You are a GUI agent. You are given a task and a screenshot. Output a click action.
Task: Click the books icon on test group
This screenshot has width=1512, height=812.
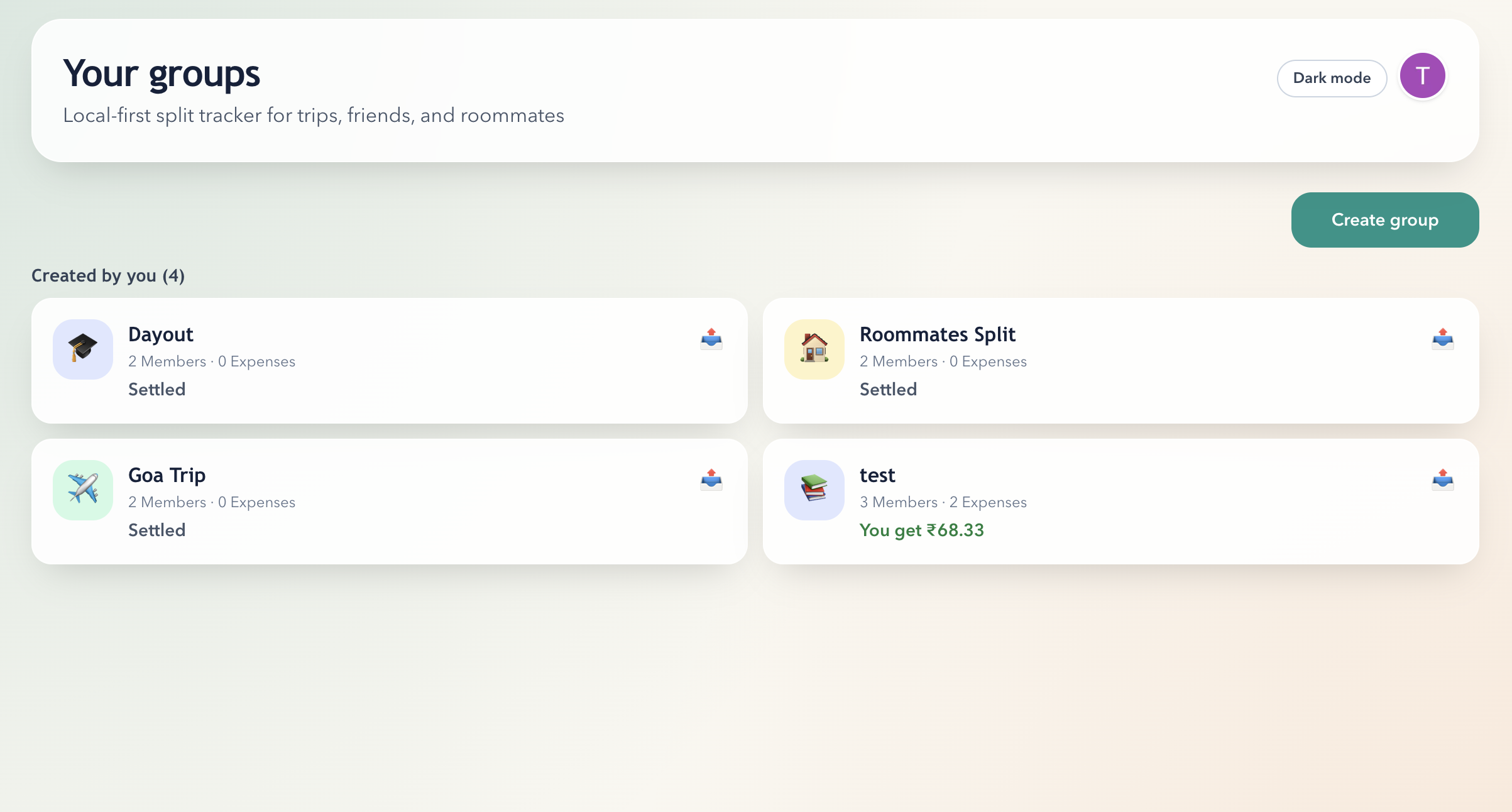coord(814,490)
